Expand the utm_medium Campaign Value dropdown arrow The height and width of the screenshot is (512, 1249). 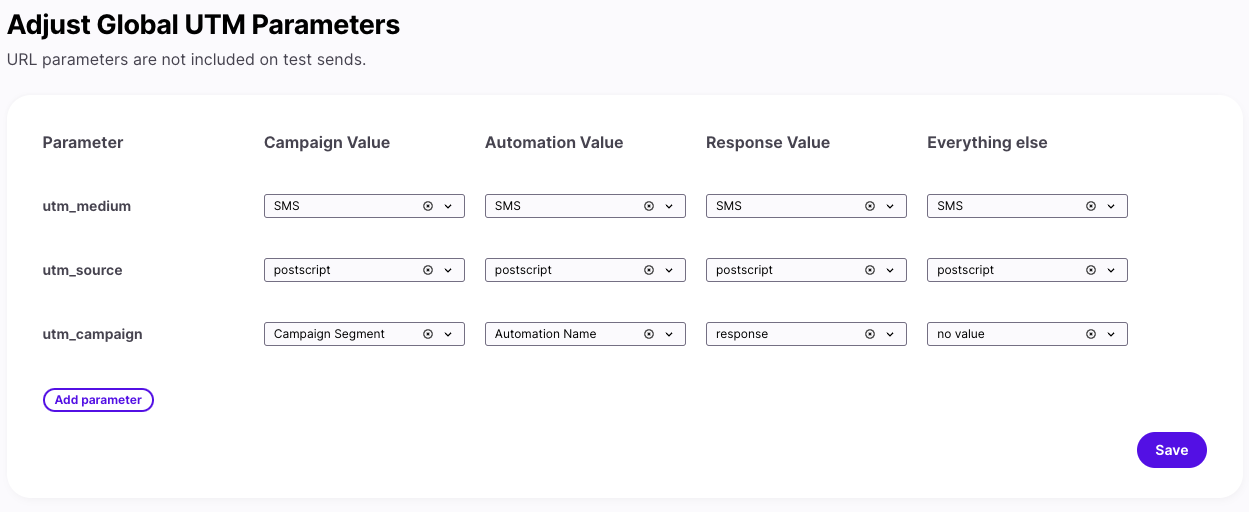(x=448, y=206)
